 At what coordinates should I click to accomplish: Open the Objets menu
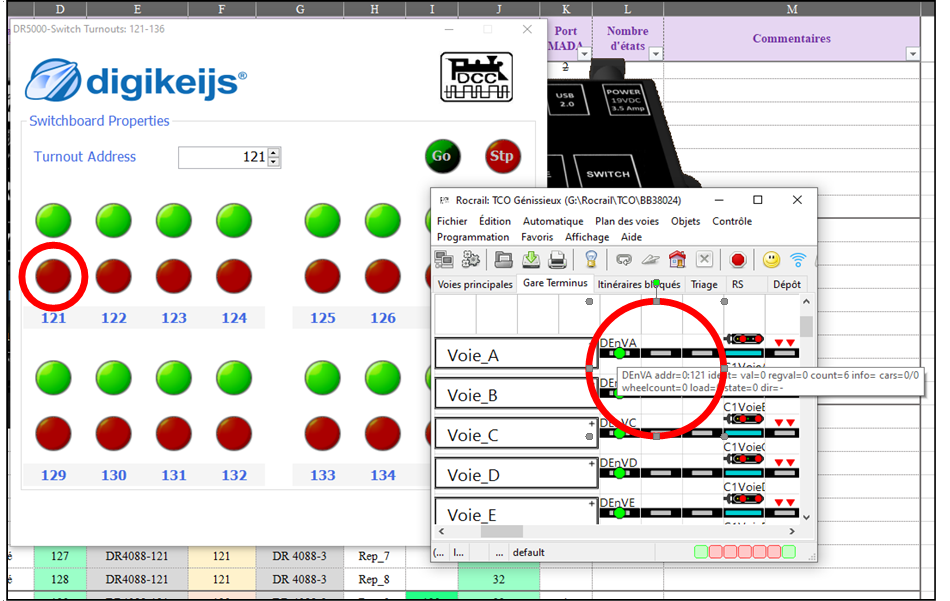(x=685, y=221)
